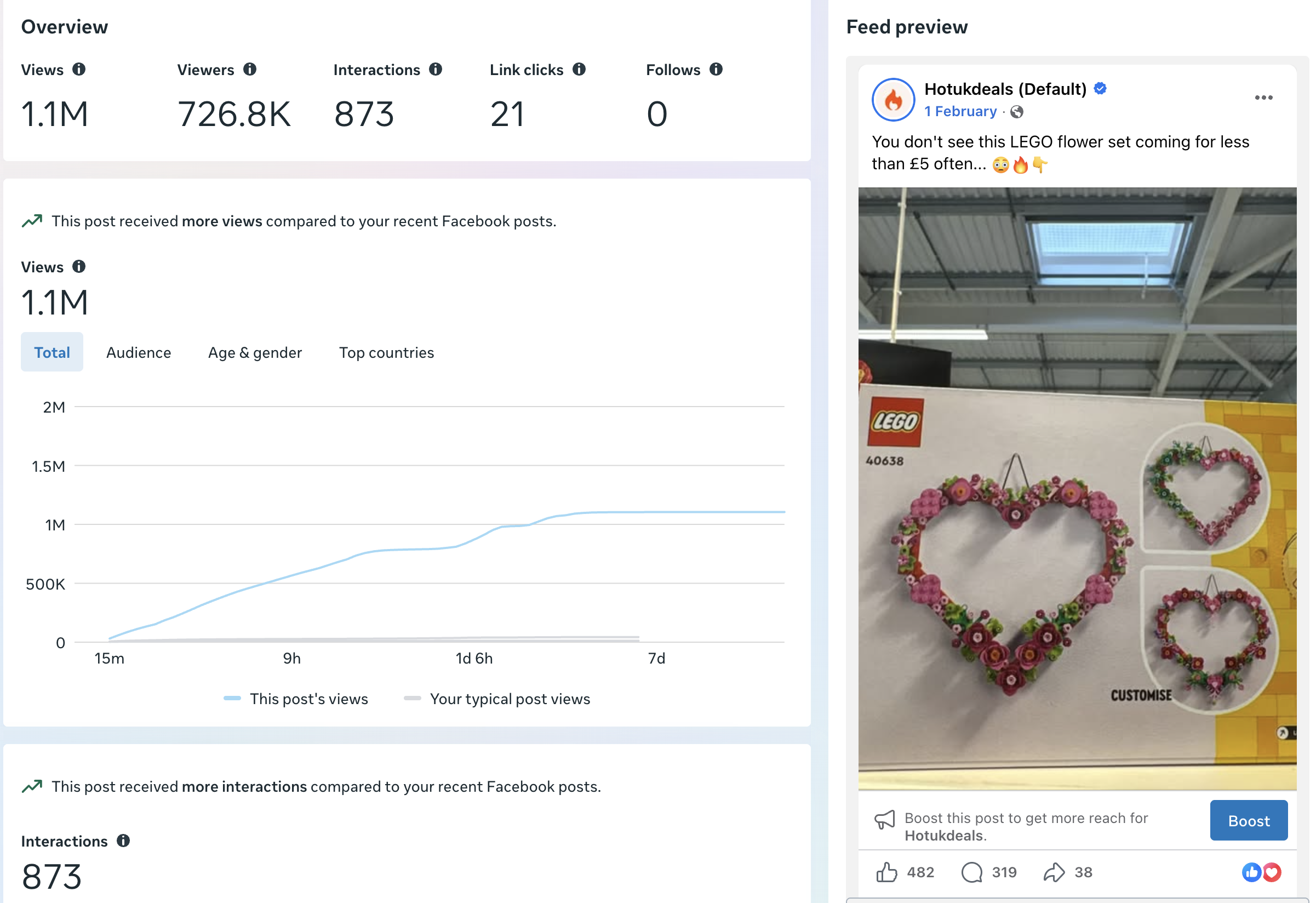
Task: Click the comment bubble icon showing 319
Action: 972,872
